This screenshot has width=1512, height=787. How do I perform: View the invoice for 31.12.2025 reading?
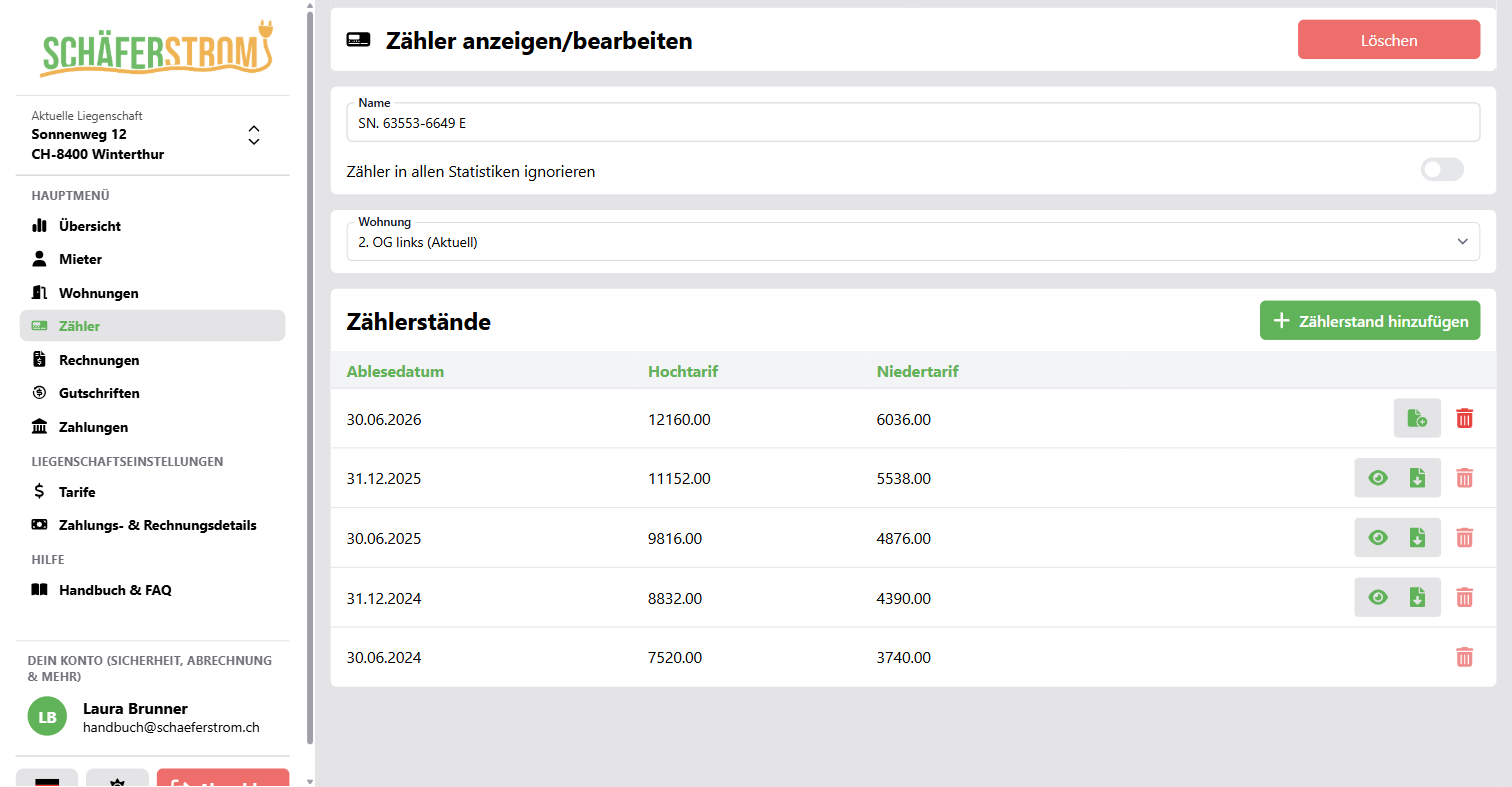1378,478
